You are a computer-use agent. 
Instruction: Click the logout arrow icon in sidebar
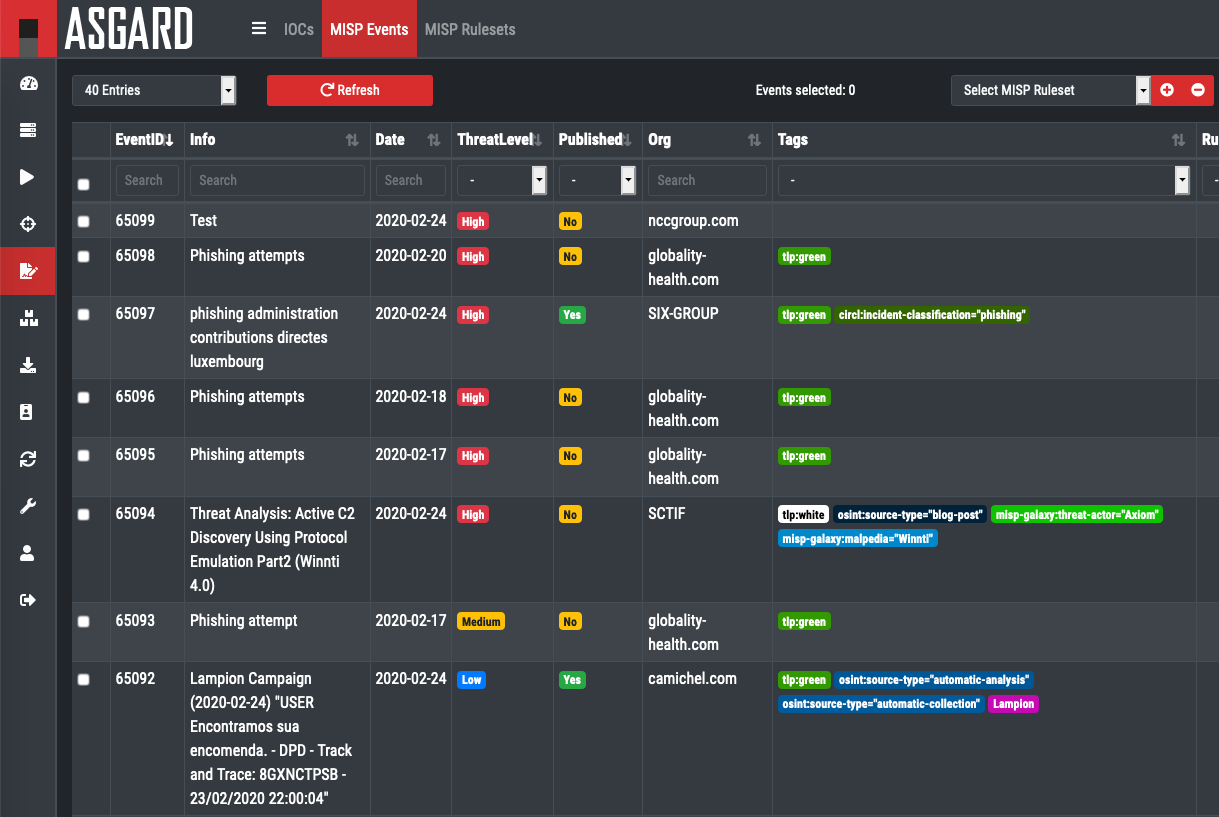point(28,600)
